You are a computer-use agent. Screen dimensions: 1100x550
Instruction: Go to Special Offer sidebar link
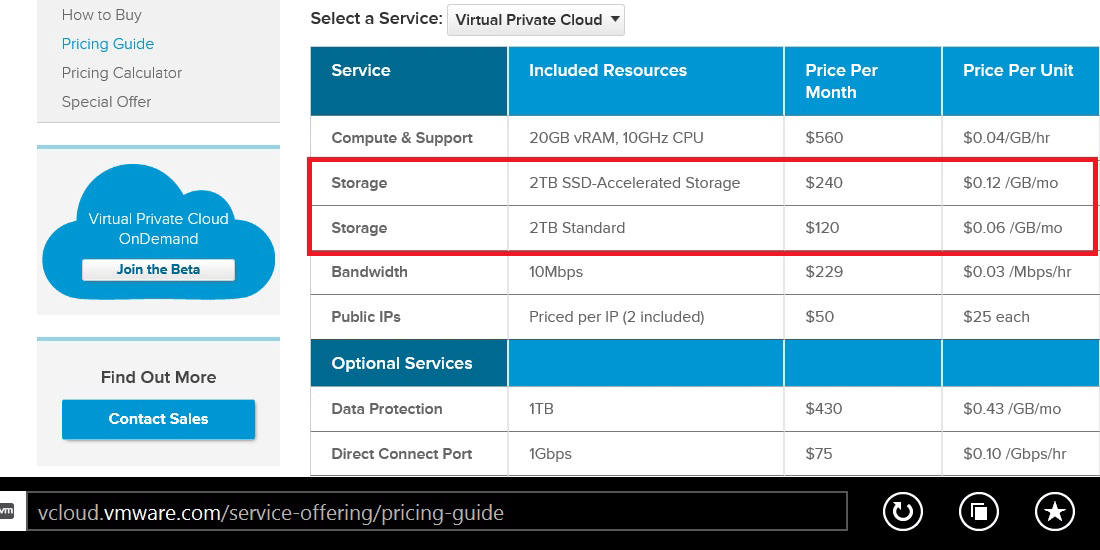click(x=107, y=102)
